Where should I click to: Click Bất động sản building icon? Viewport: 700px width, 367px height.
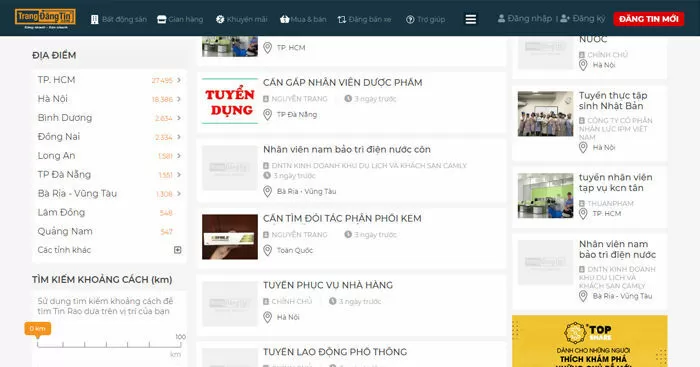pyautogui.click(x=95, y=20)
